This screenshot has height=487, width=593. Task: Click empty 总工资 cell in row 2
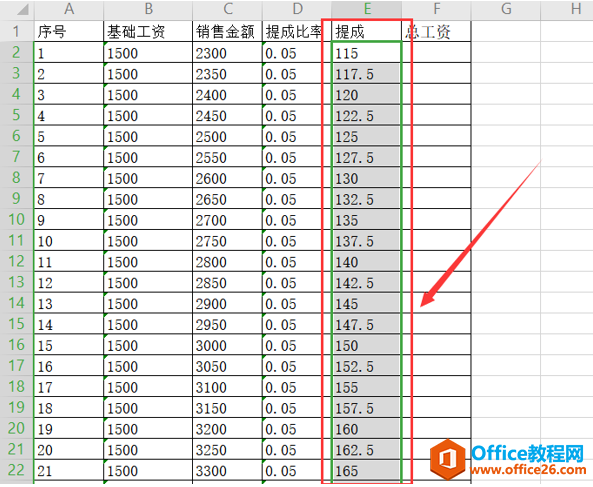436,53
